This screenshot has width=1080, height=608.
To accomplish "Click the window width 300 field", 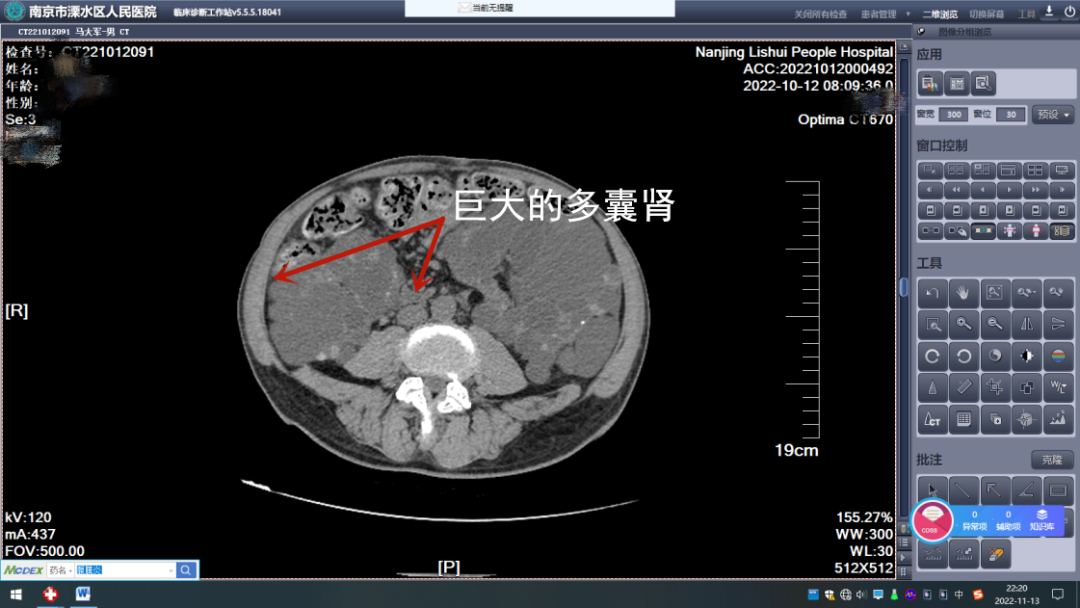I will [x=954, y=114].
